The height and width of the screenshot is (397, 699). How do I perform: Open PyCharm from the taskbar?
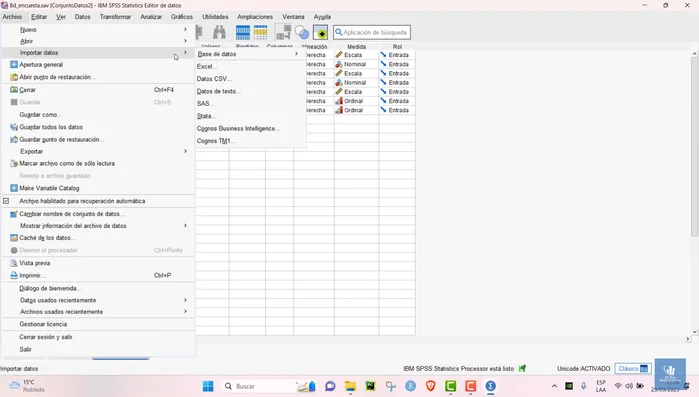coord(370,386)
